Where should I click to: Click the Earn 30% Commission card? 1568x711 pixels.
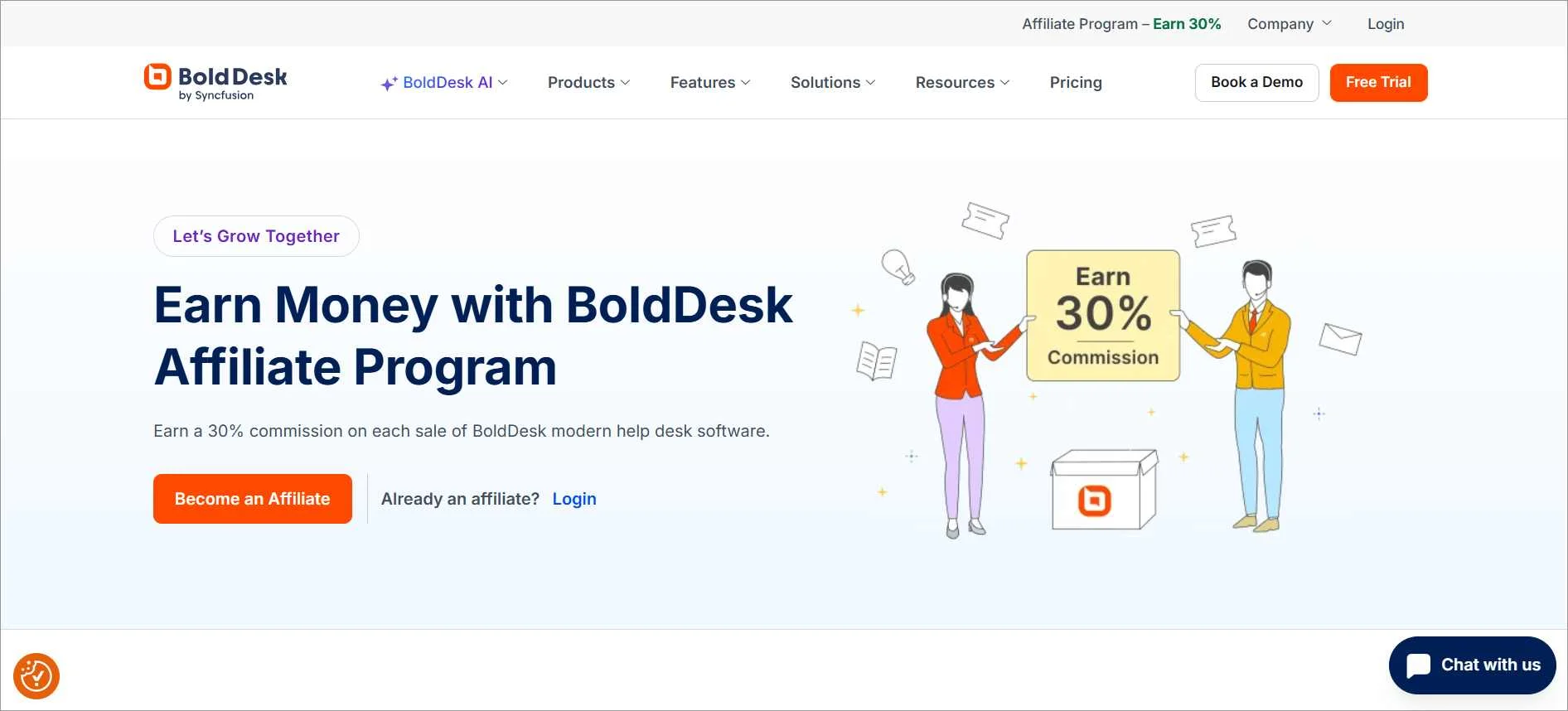point(1103,316)
